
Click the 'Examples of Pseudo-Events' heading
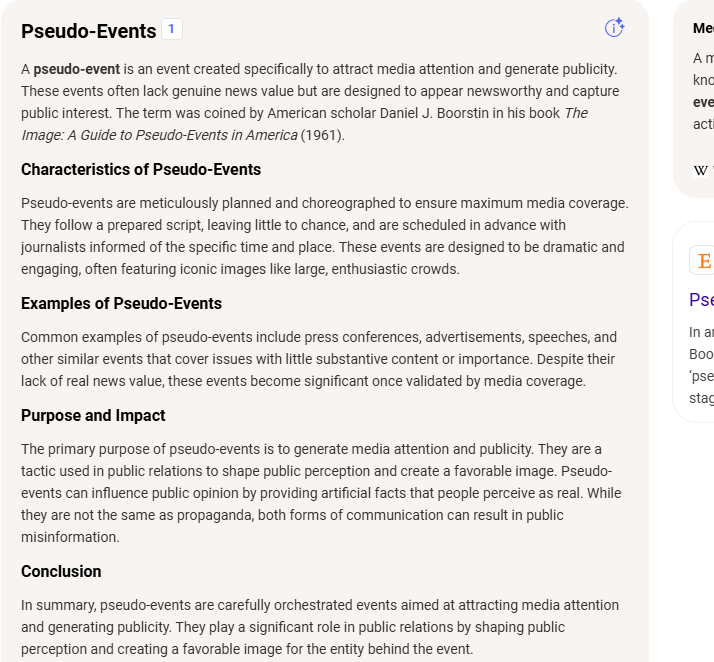pos(121,303)
